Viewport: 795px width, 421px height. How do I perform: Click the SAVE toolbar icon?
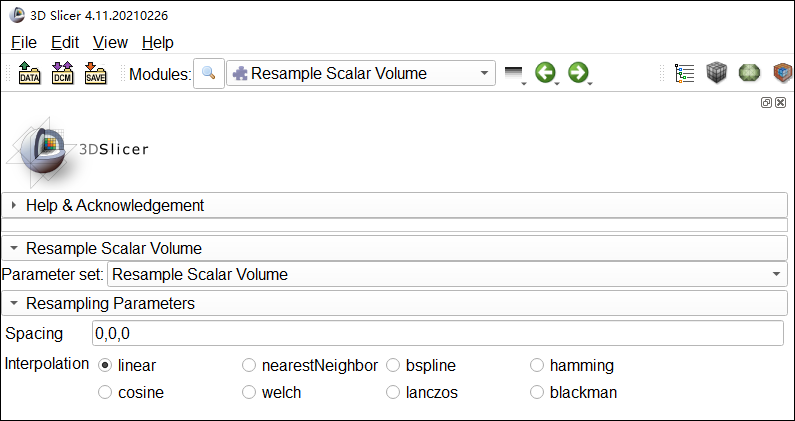click(95, 73)
